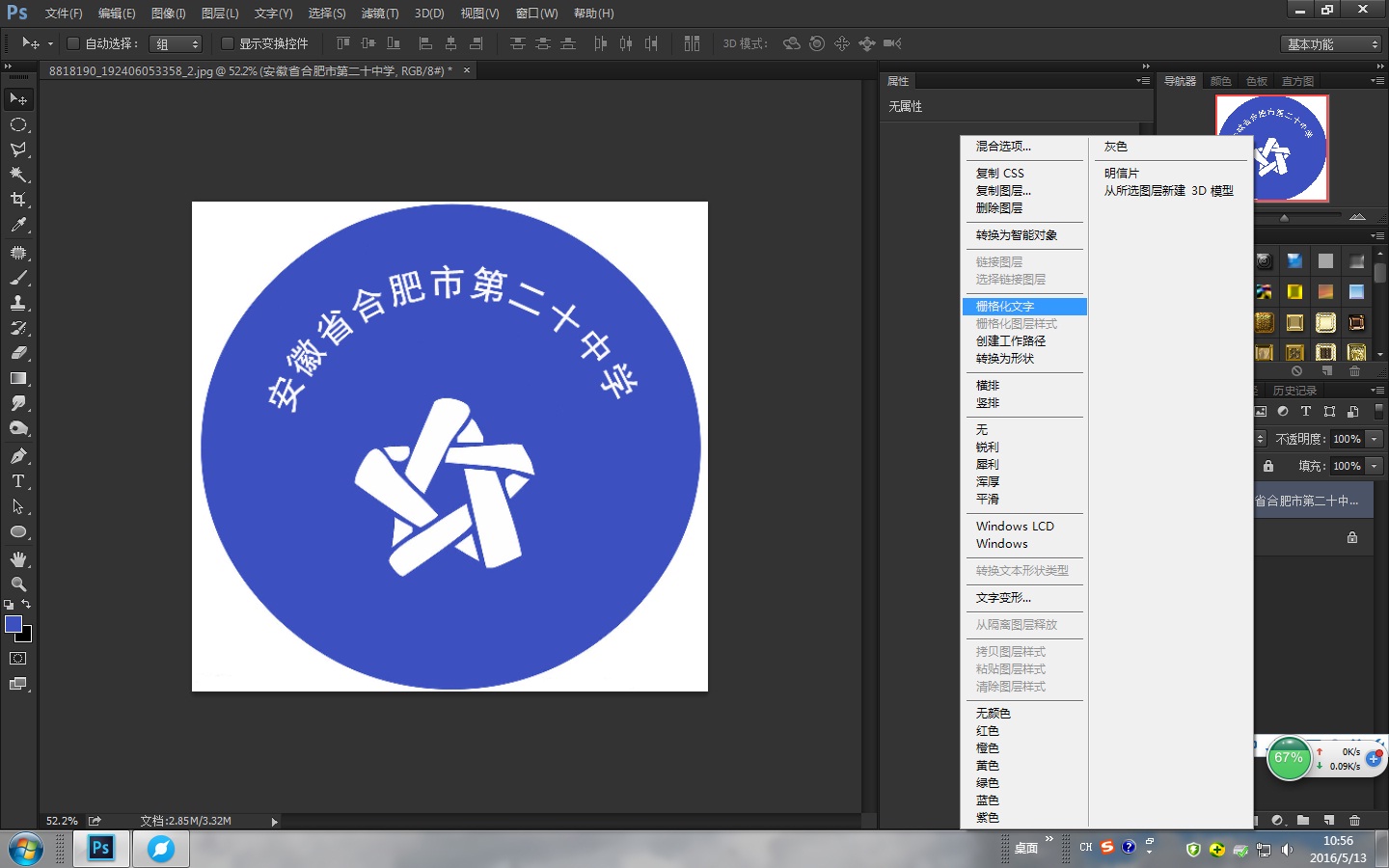Select the Clone Stamp tool

(x=18, y=303)
